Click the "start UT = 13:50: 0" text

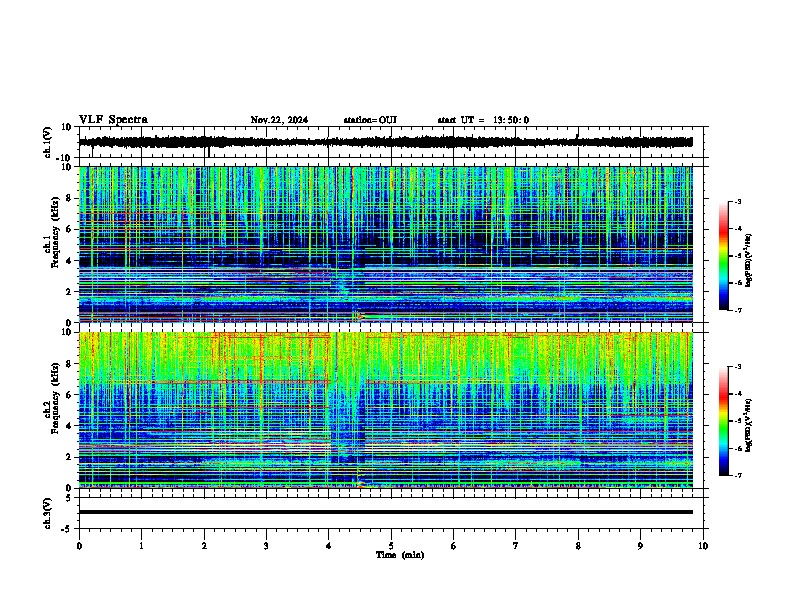tap(483, 120)
